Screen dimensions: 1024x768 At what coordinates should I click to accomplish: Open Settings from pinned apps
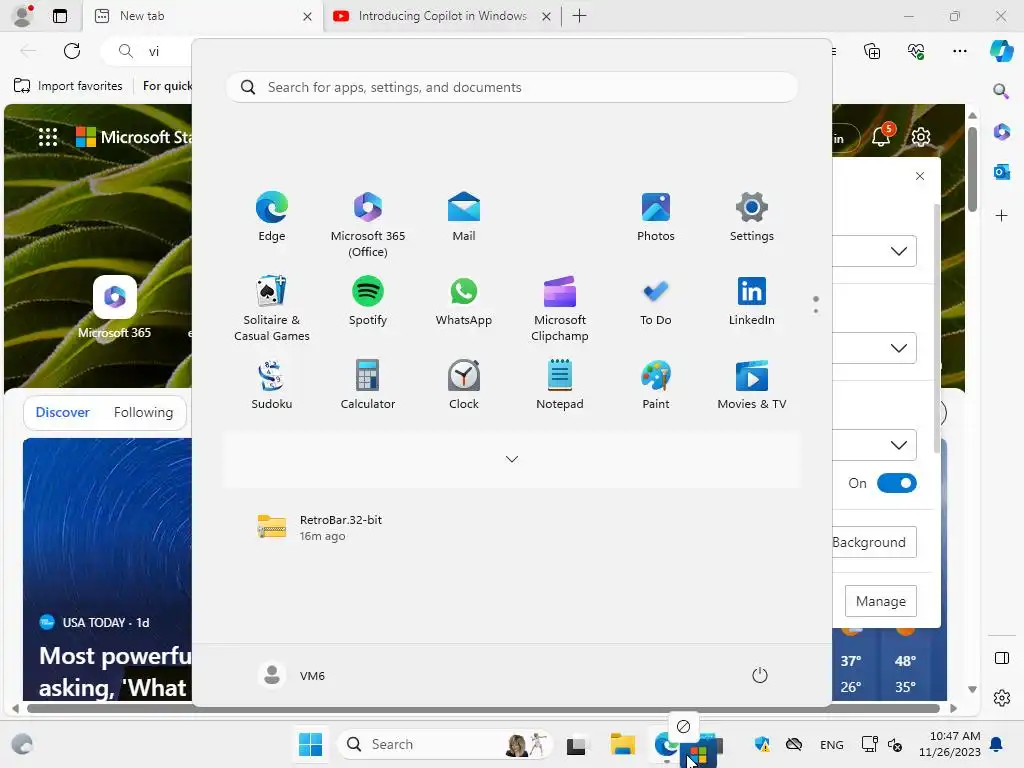[752, 217]
